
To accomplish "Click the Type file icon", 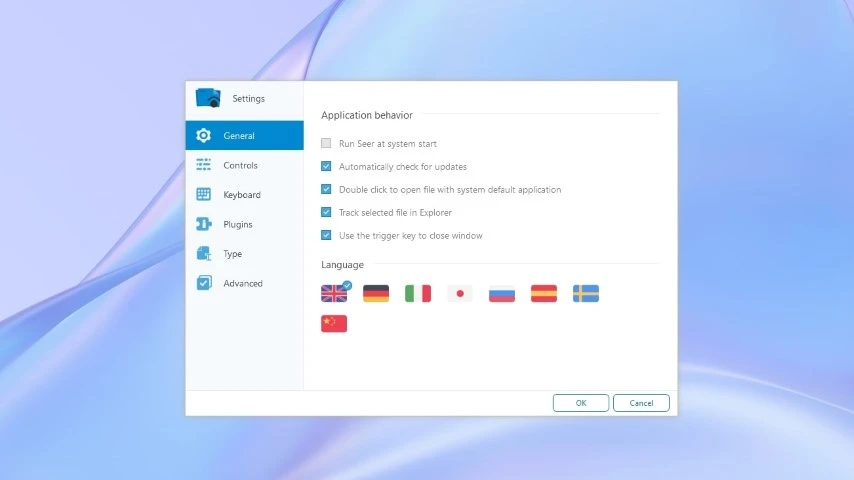I will tap(203, 253).
